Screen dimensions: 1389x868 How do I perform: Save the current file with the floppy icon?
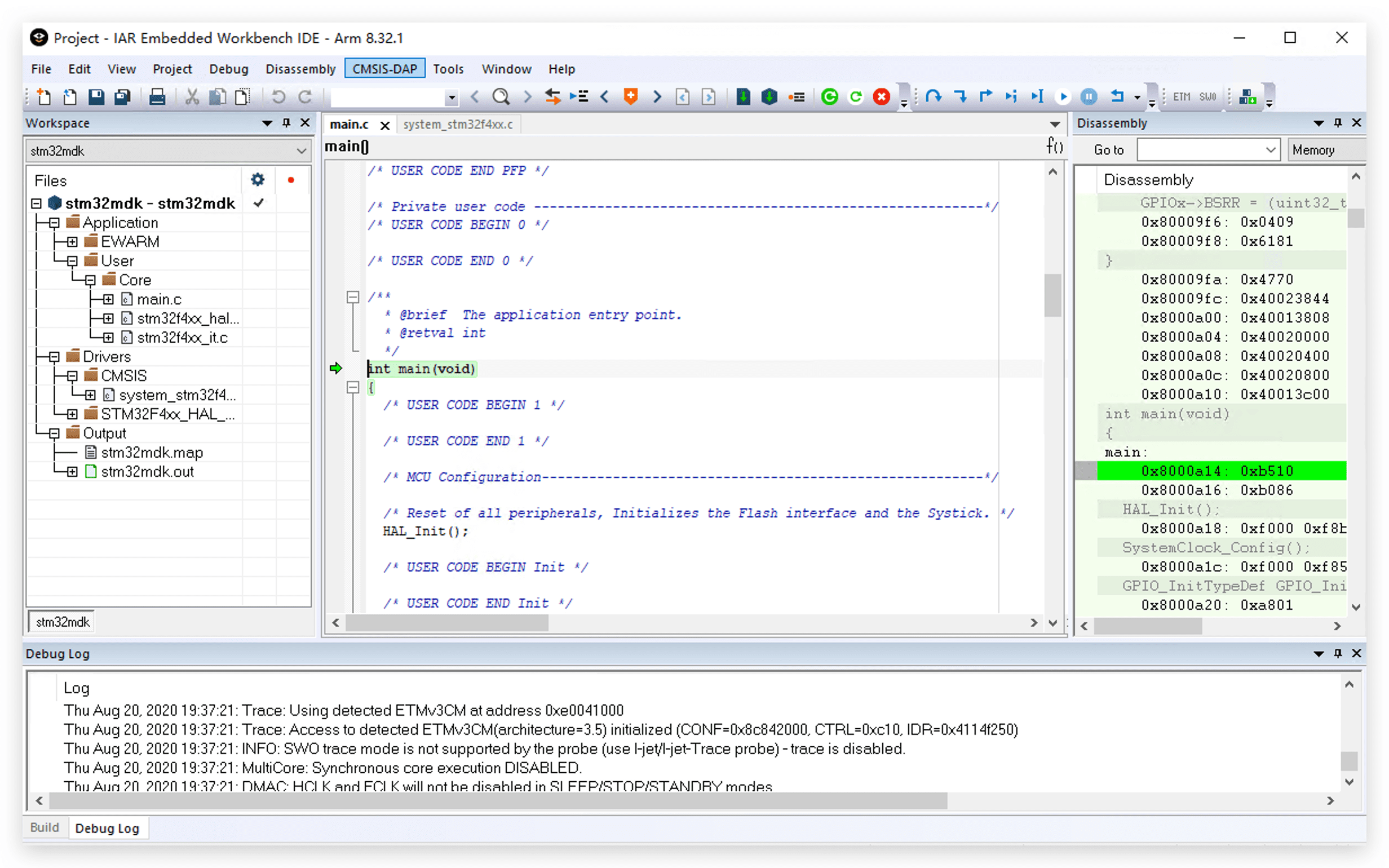point(96,96)
